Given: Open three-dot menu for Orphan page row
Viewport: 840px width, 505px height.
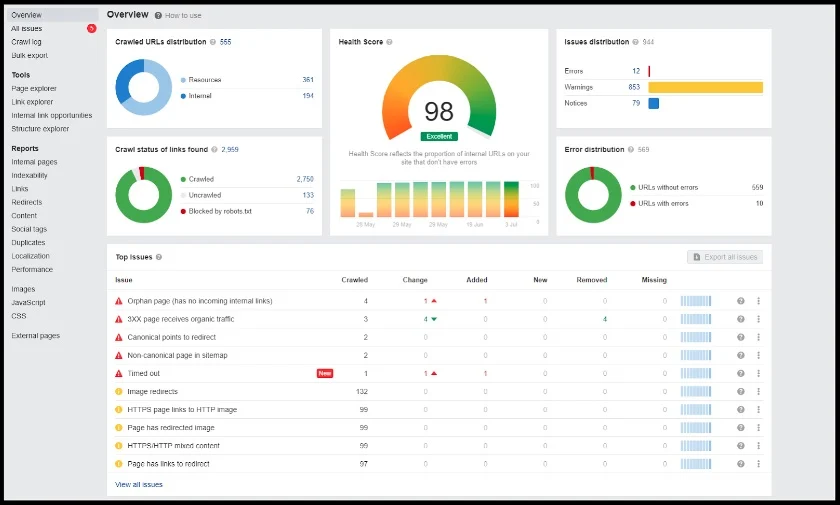Looking at the screenshot, I should coord(759,301).
